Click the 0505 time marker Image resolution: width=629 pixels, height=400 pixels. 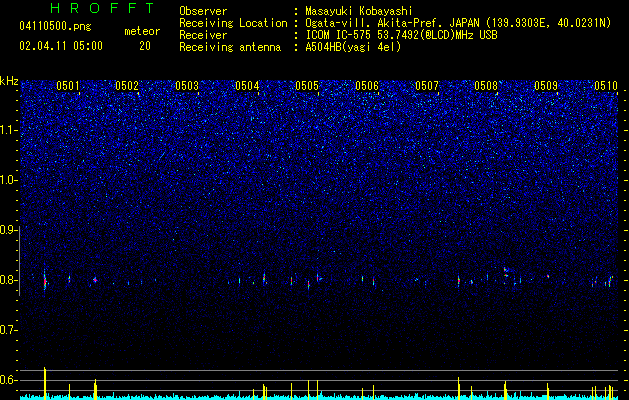tap(307, 86)
